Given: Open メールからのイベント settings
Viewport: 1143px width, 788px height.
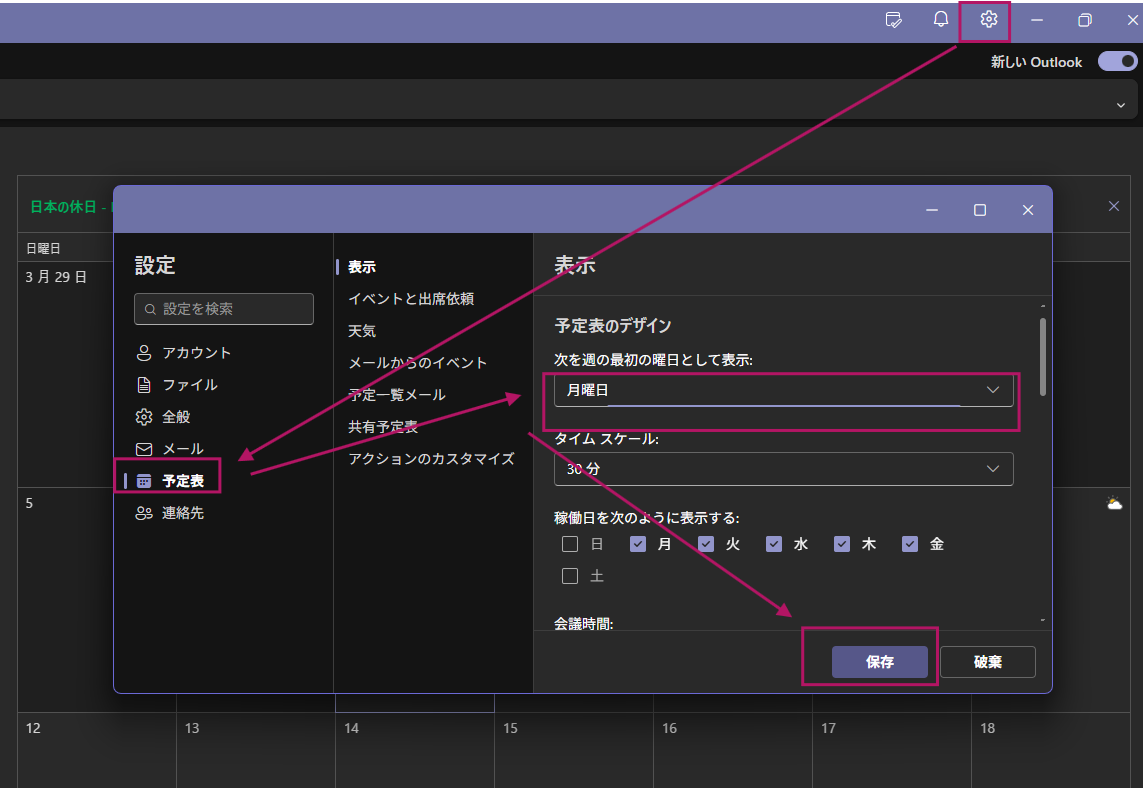Looking at the screenshot, I should 418,363.
